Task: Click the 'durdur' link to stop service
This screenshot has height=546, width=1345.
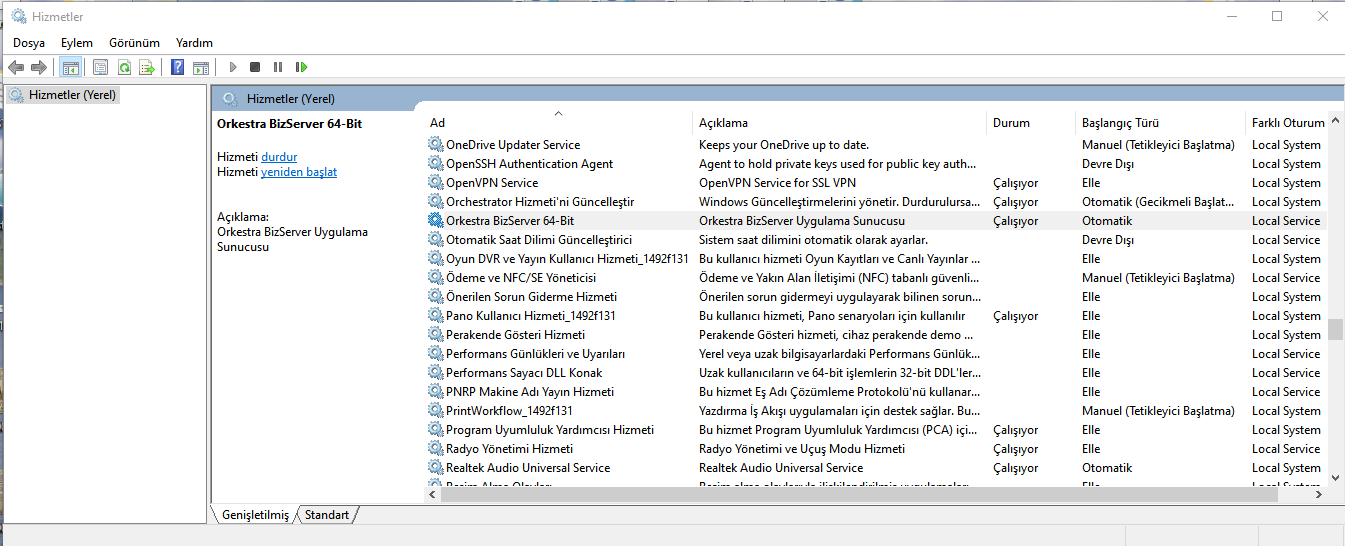Action: click(279, 157)
